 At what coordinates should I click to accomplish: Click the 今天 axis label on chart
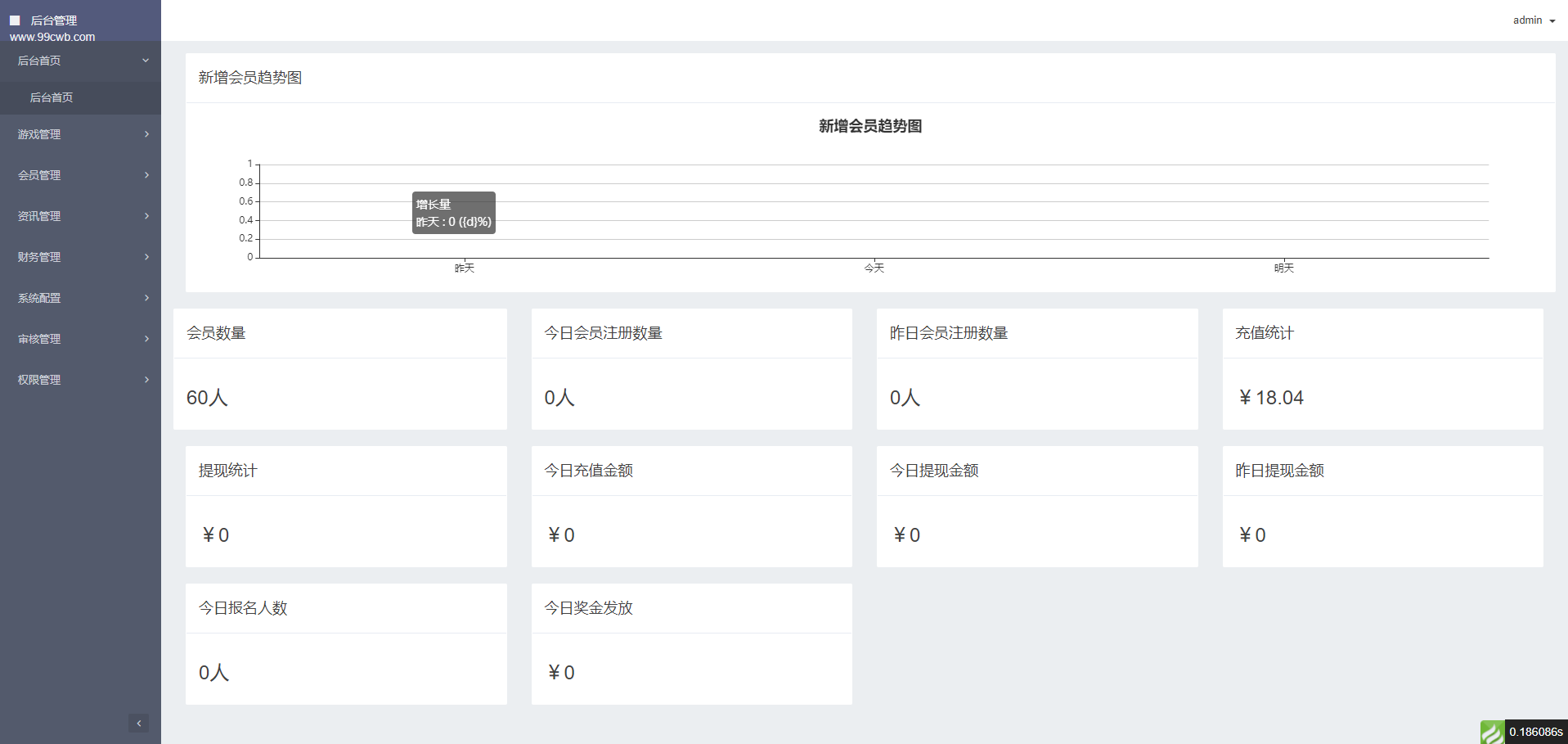[874, 268]
